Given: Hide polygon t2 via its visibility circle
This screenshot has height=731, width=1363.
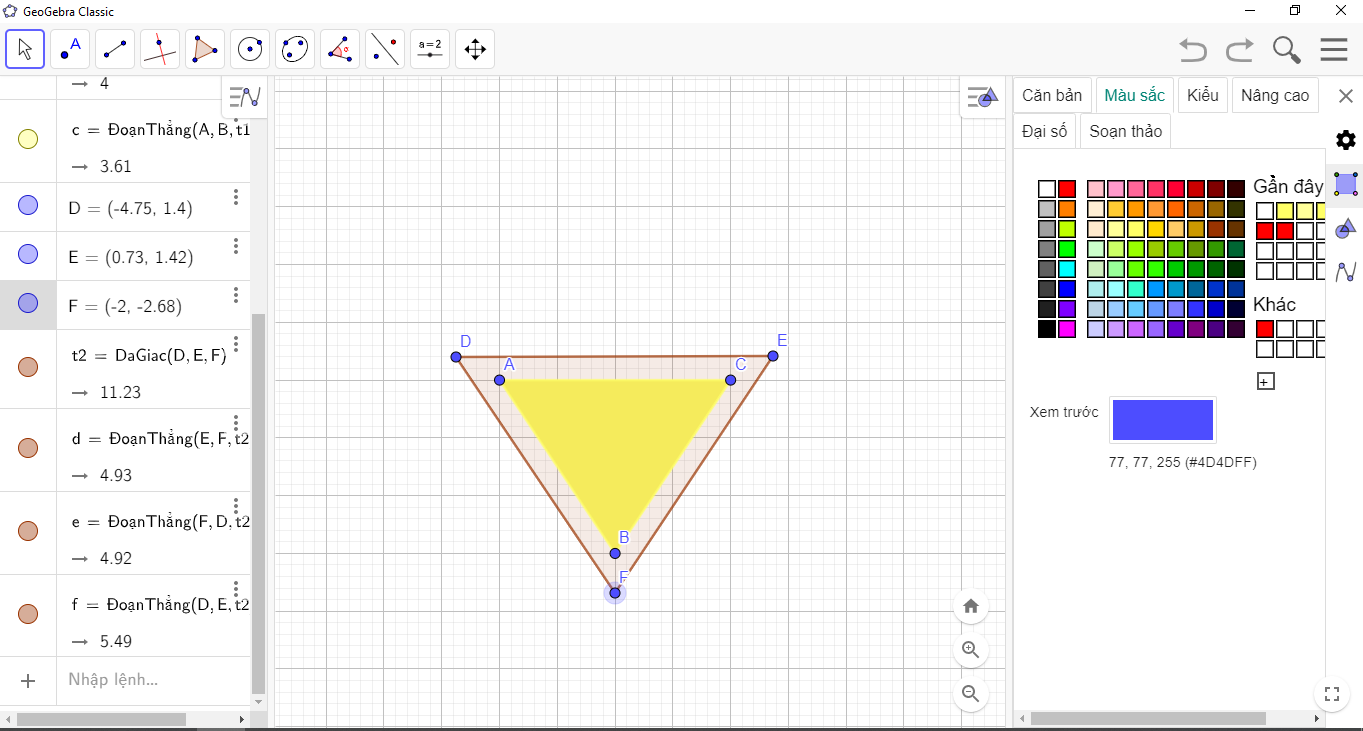Looking at the screenshot, I should point(28,367).
